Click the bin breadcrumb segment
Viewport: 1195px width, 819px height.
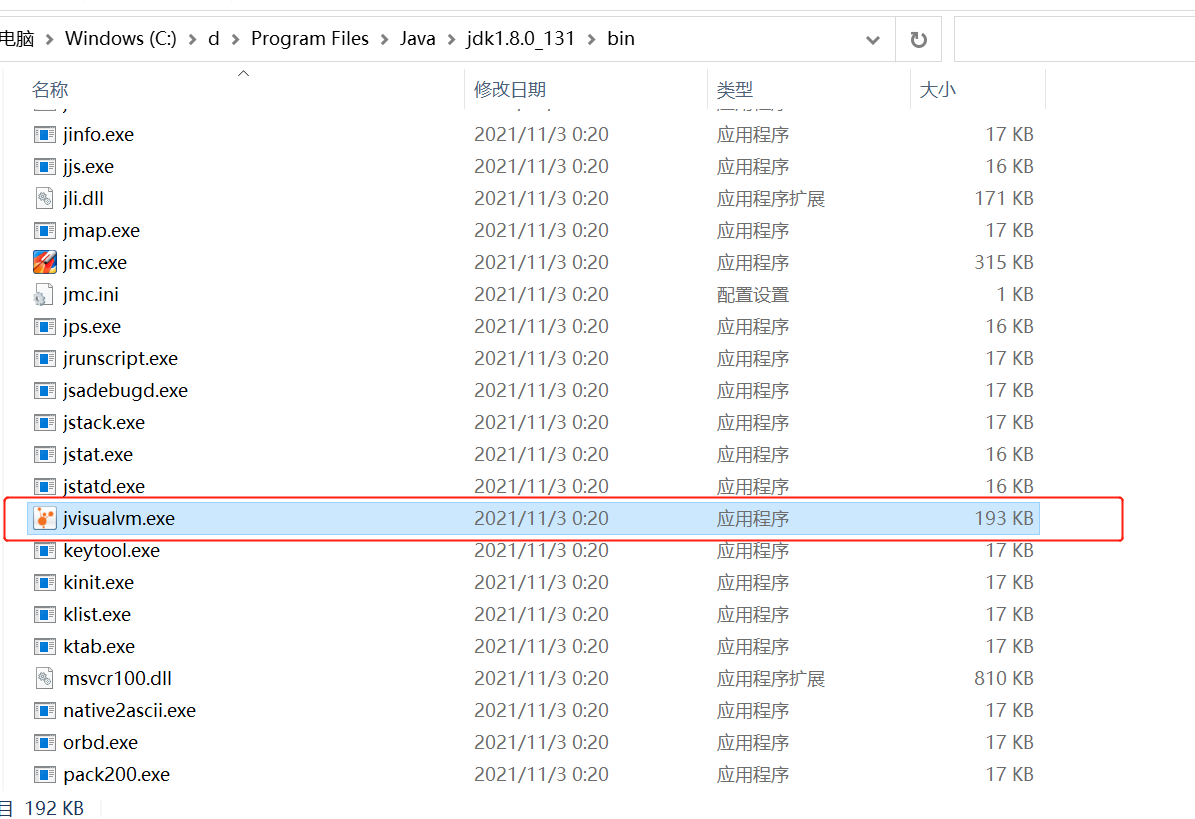point(620,39)
